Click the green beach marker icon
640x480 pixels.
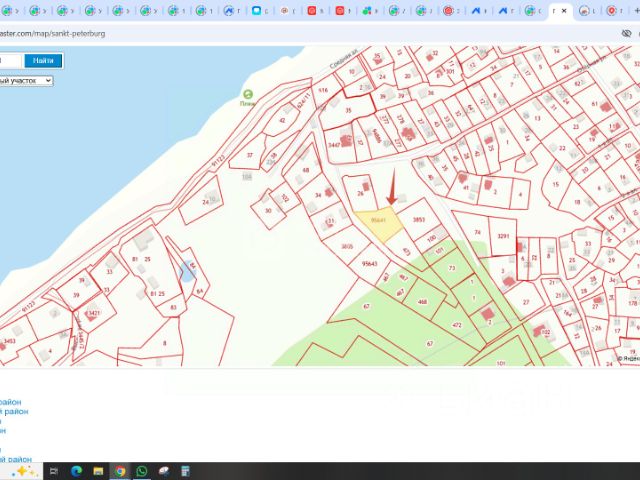(247, 94)
